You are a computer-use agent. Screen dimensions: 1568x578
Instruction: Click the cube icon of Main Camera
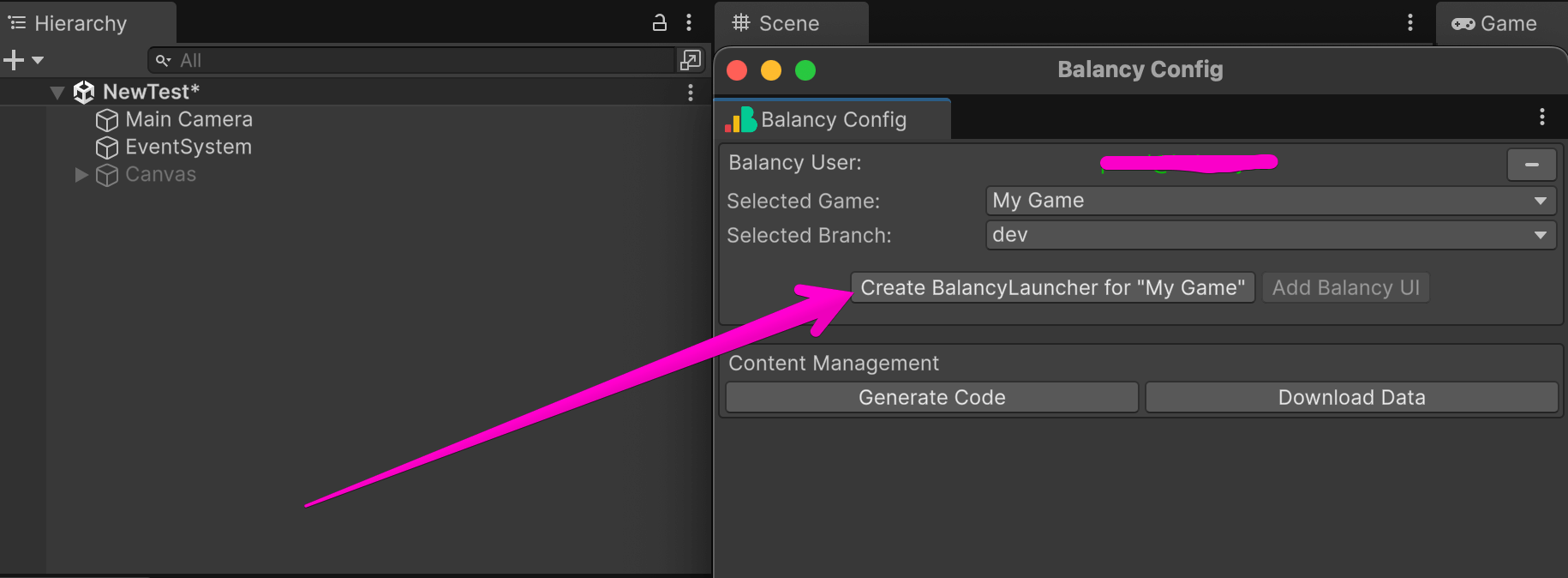tap(107, 120)
